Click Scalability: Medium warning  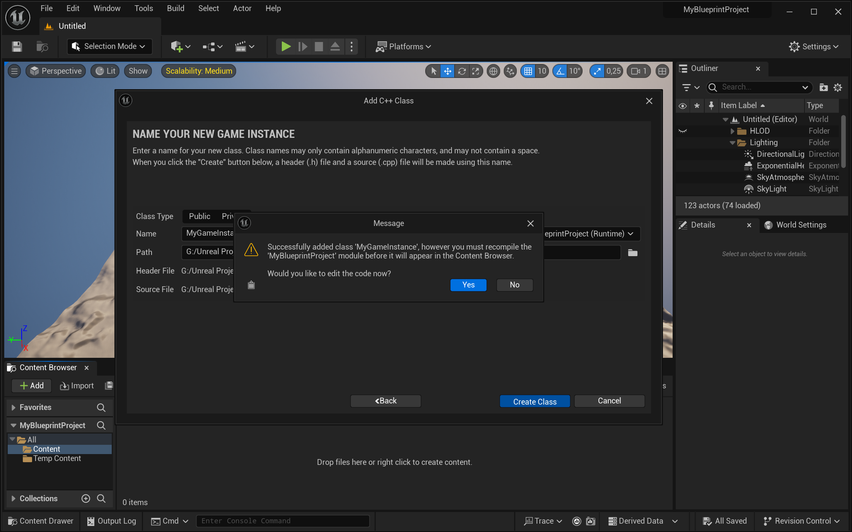point(199,71)
